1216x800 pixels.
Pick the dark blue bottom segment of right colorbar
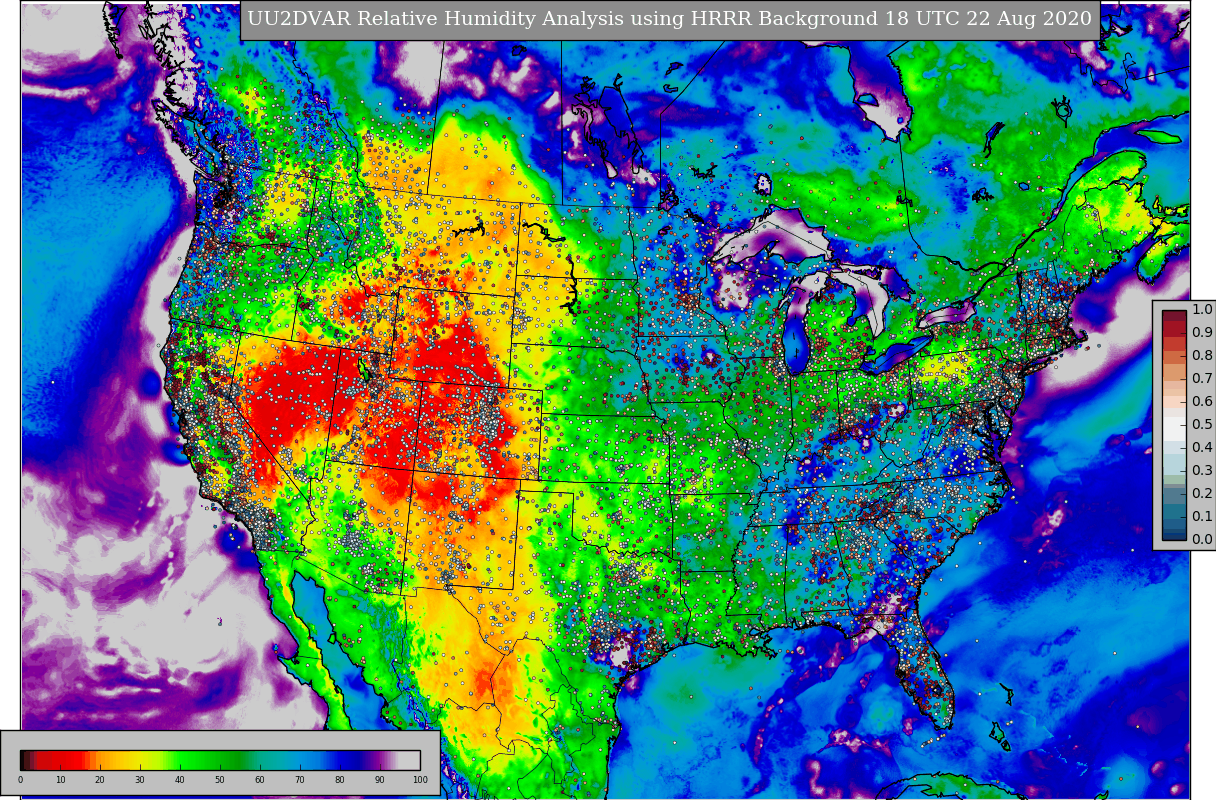pyautogui.click(x=1174, y=534)
